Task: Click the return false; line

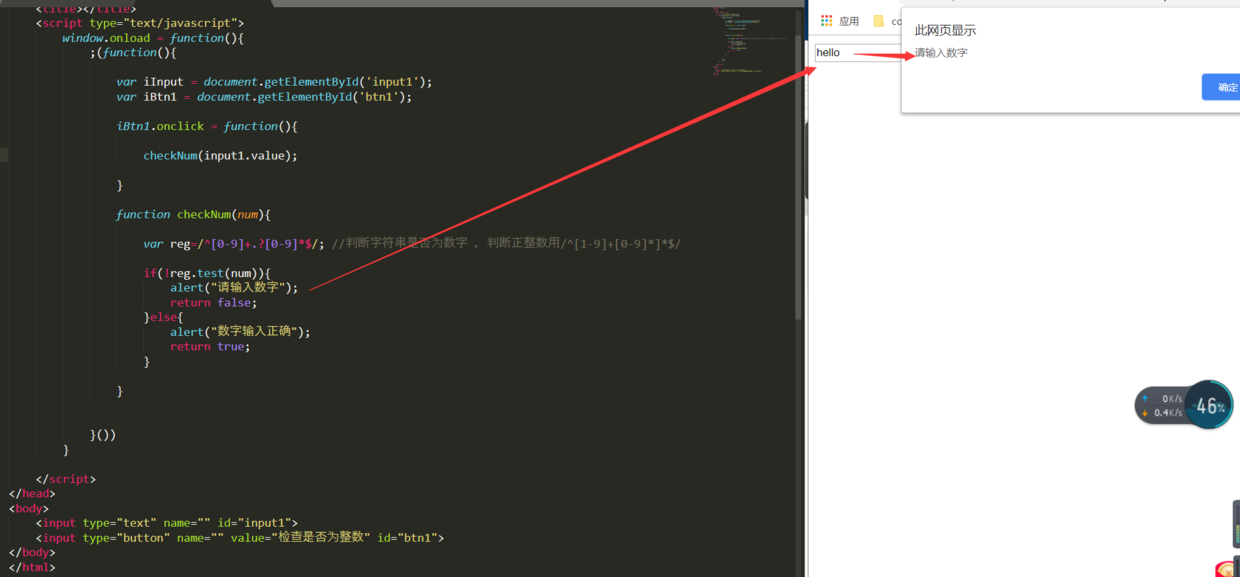Action: [213, 302]
